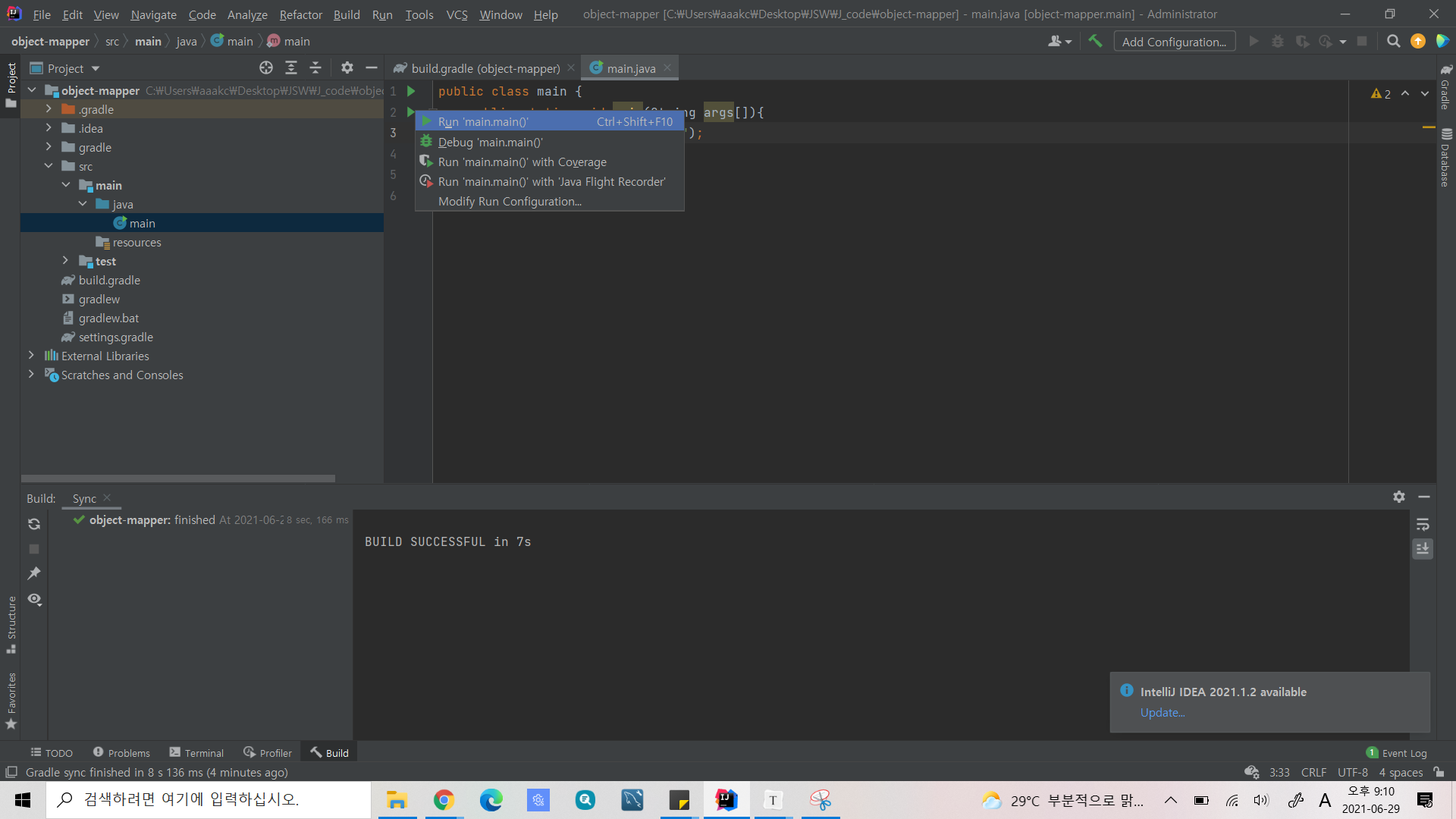
Task: Click the Add Configuration button
Action: [x=1174, y=42]
